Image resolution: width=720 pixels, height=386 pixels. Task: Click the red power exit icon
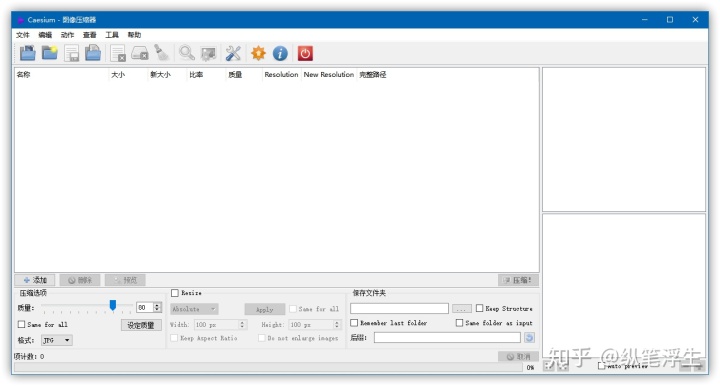[x=305, y=53]
